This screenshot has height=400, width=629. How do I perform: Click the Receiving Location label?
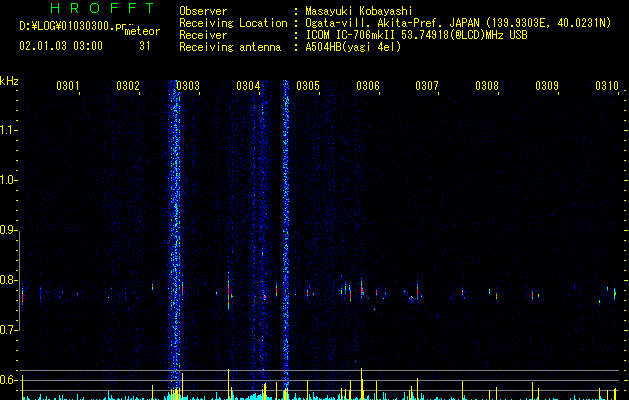(x=233, y=23)
